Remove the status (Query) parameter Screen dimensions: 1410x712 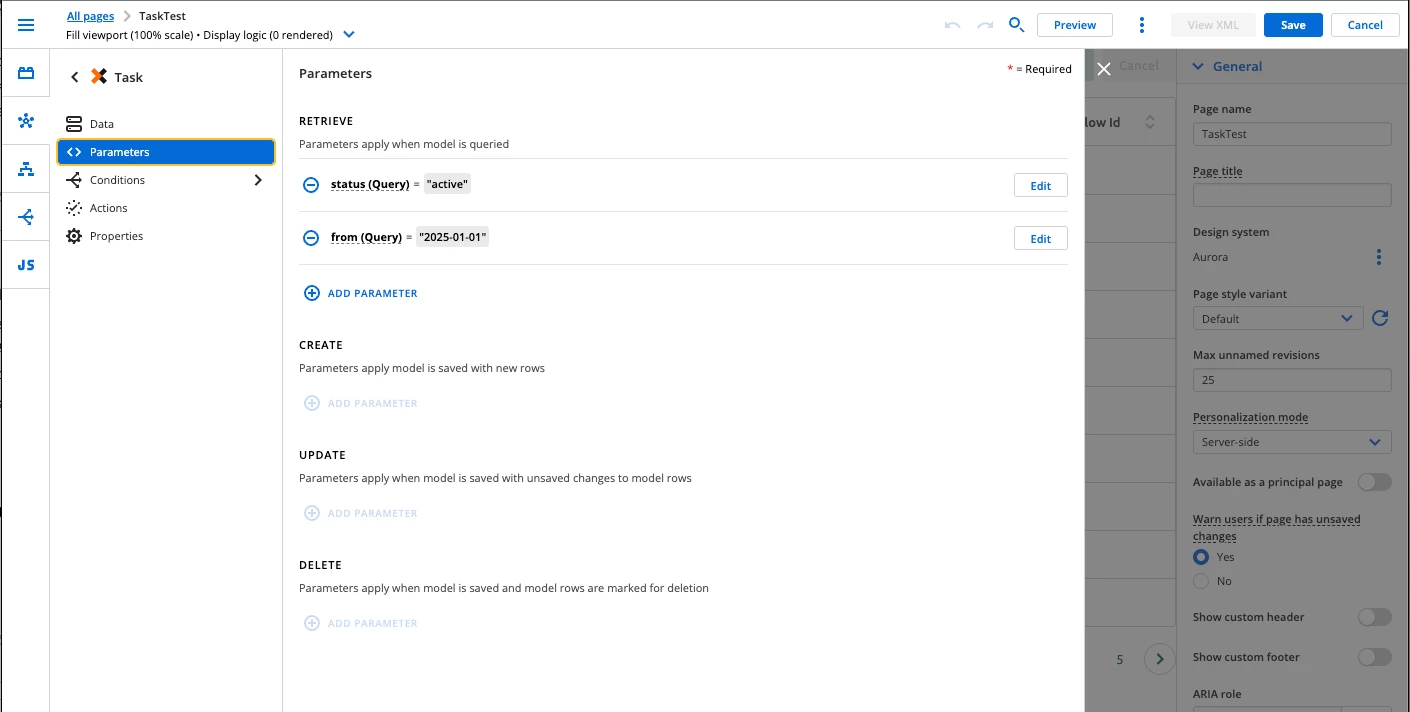pyautogui.click(x=311, y=185)
